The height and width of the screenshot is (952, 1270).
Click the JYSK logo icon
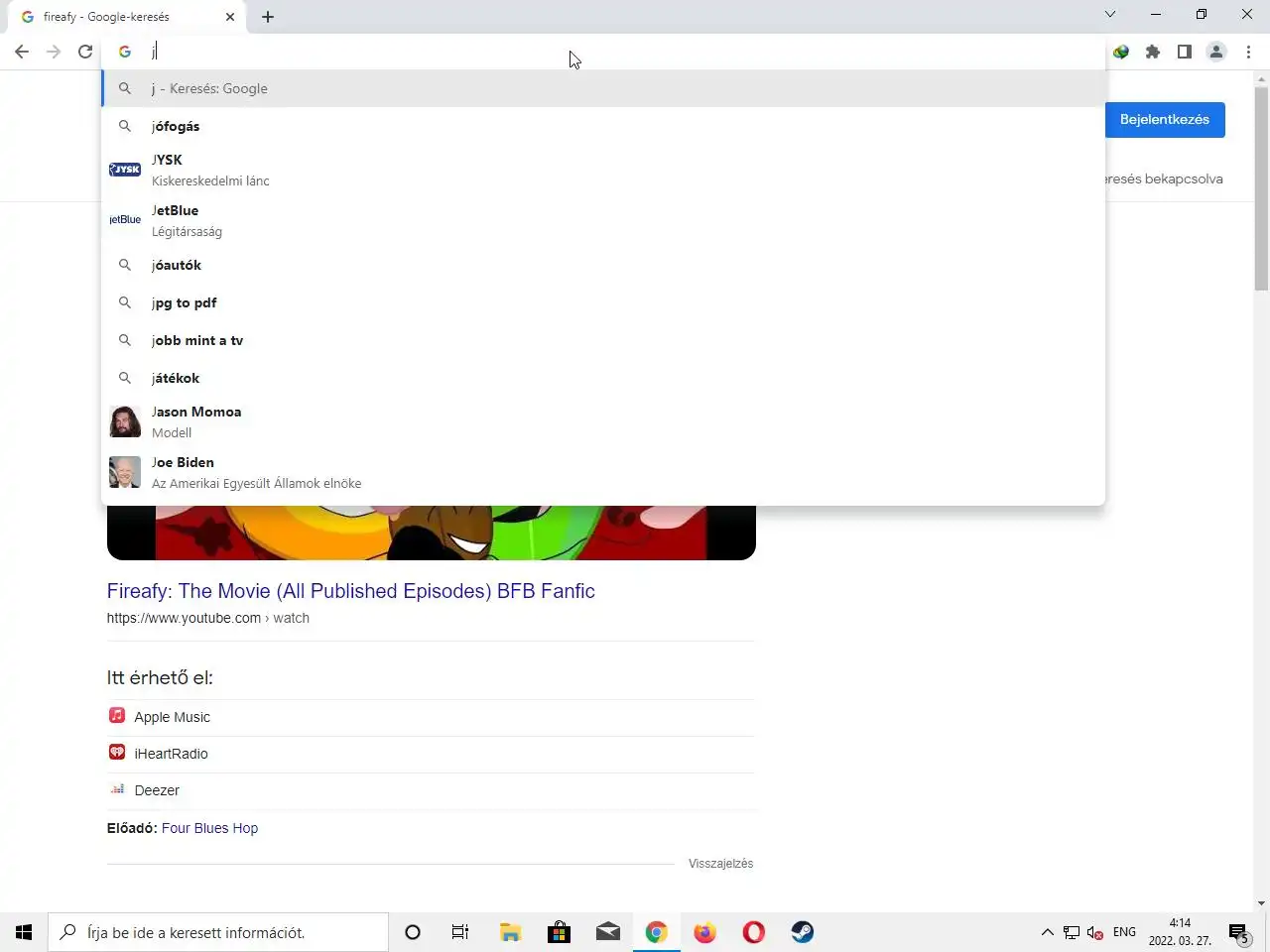pos(125,170)
